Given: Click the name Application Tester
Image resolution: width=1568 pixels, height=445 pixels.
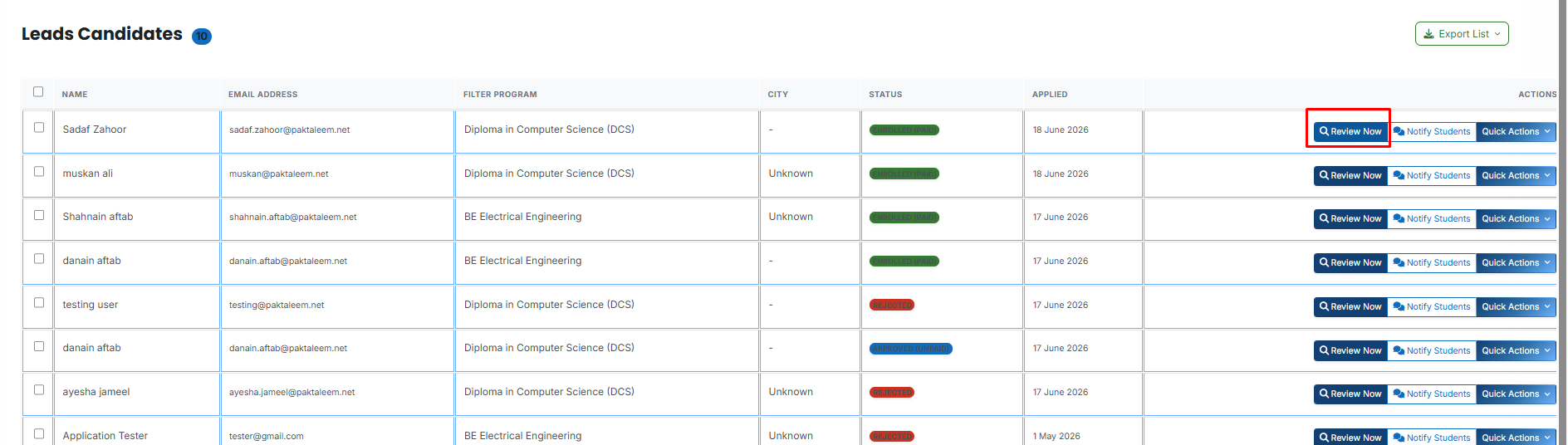Looking at the screenshot, I should (x=105, y=436).
